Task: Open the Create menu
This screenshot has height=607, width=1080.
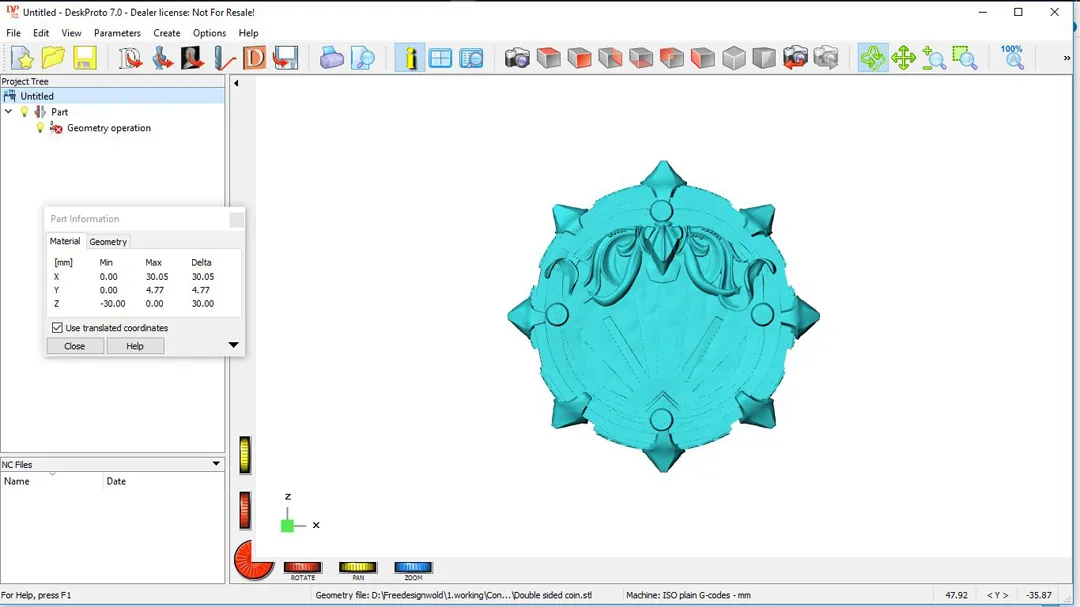Action: pyautogui.click(x=167, y=33)
